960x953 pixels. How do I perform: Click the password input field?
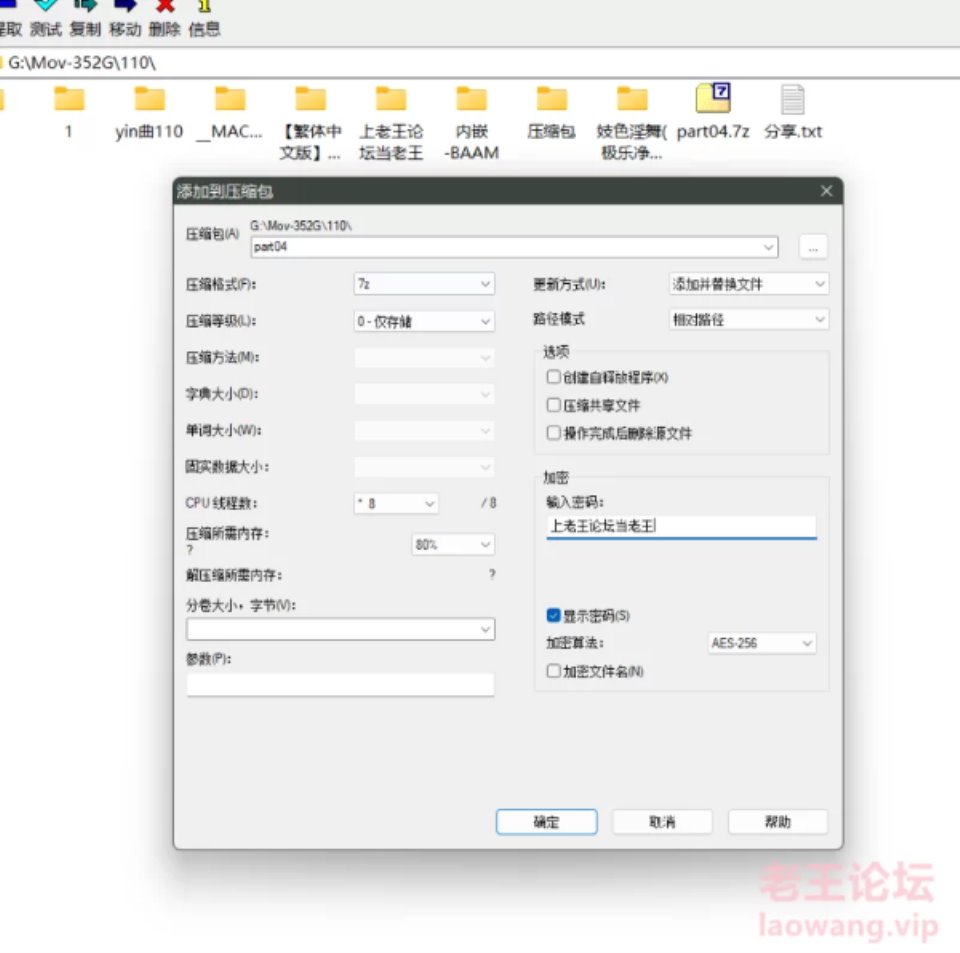(681, 526)
